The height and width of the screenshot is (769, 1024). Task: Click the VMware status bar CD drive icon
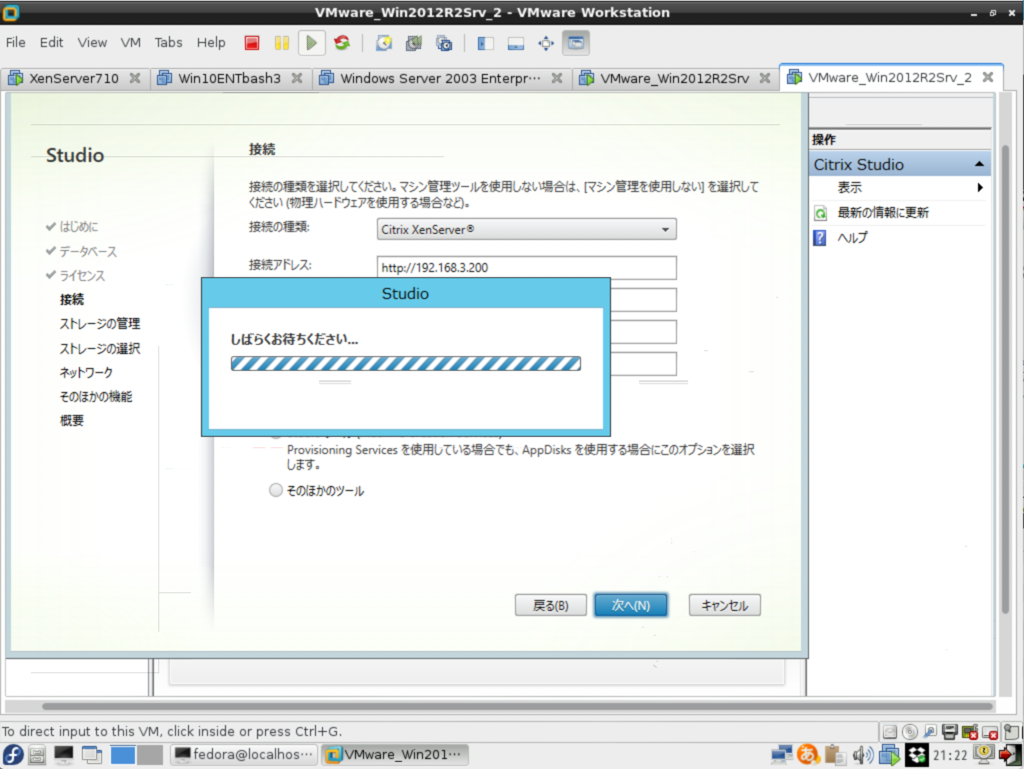[x=910, y=732]
